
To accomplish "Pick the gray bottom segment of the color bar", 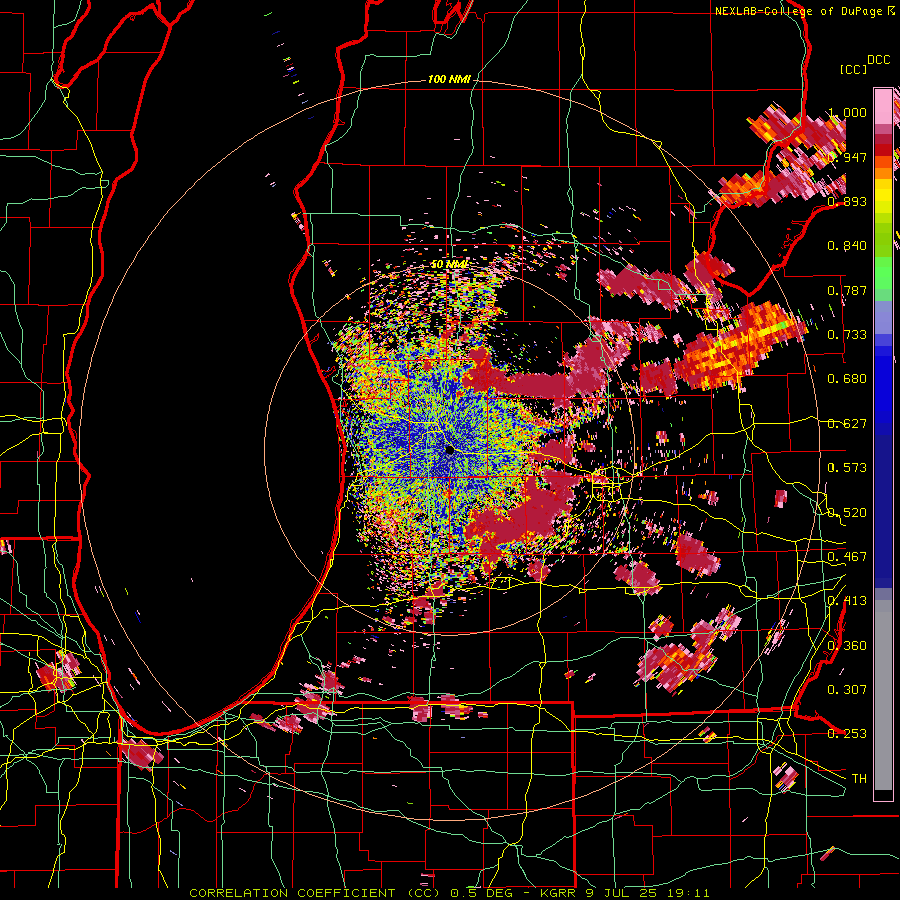I will coord(883,695).
